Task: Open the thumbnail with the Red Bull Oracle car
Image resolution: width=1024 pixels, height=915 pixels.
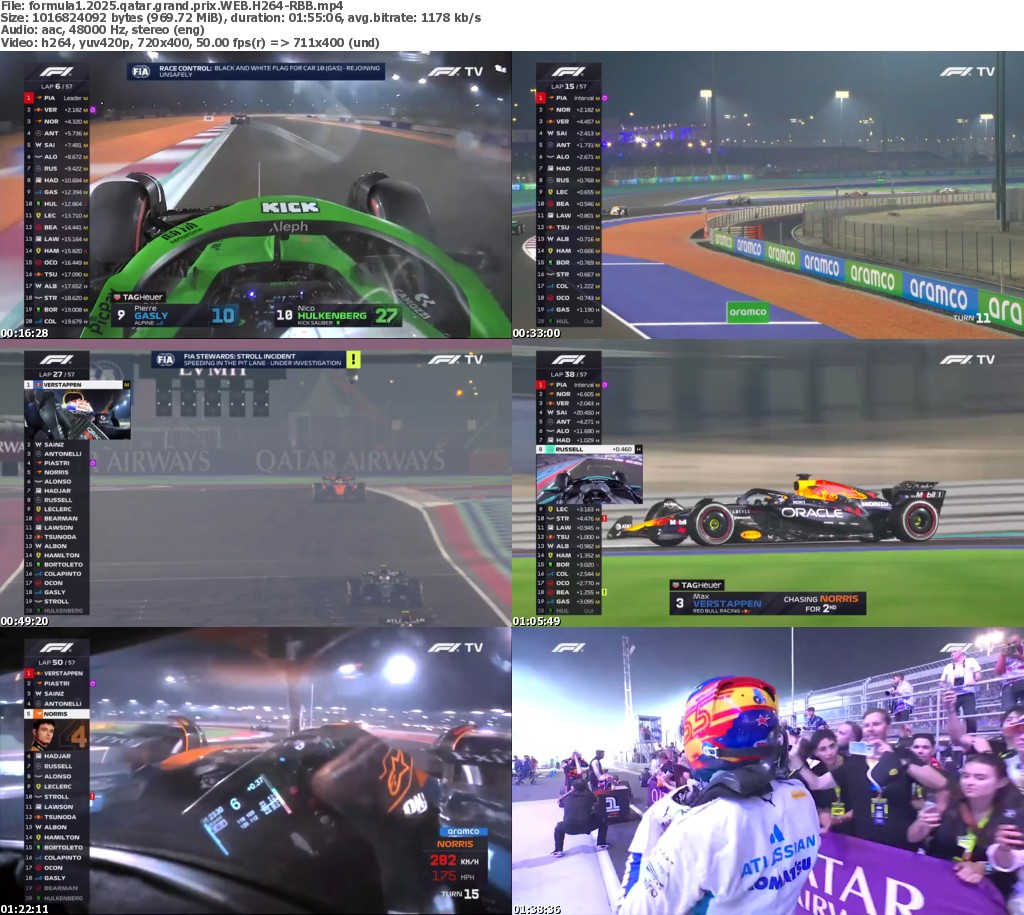Action: pos(768,483)
